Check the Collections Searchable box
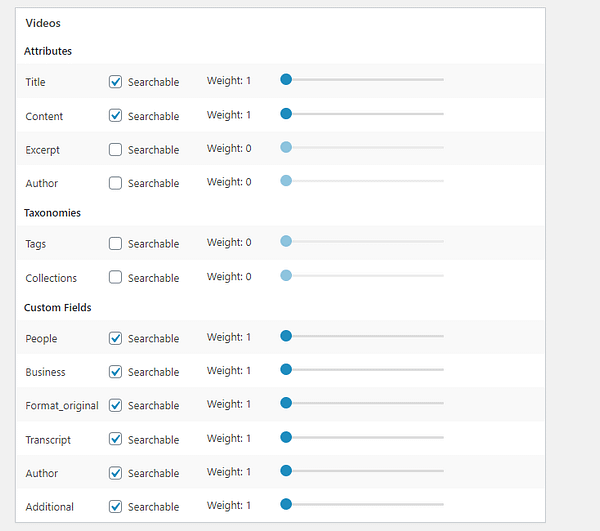 click(115, 278)
